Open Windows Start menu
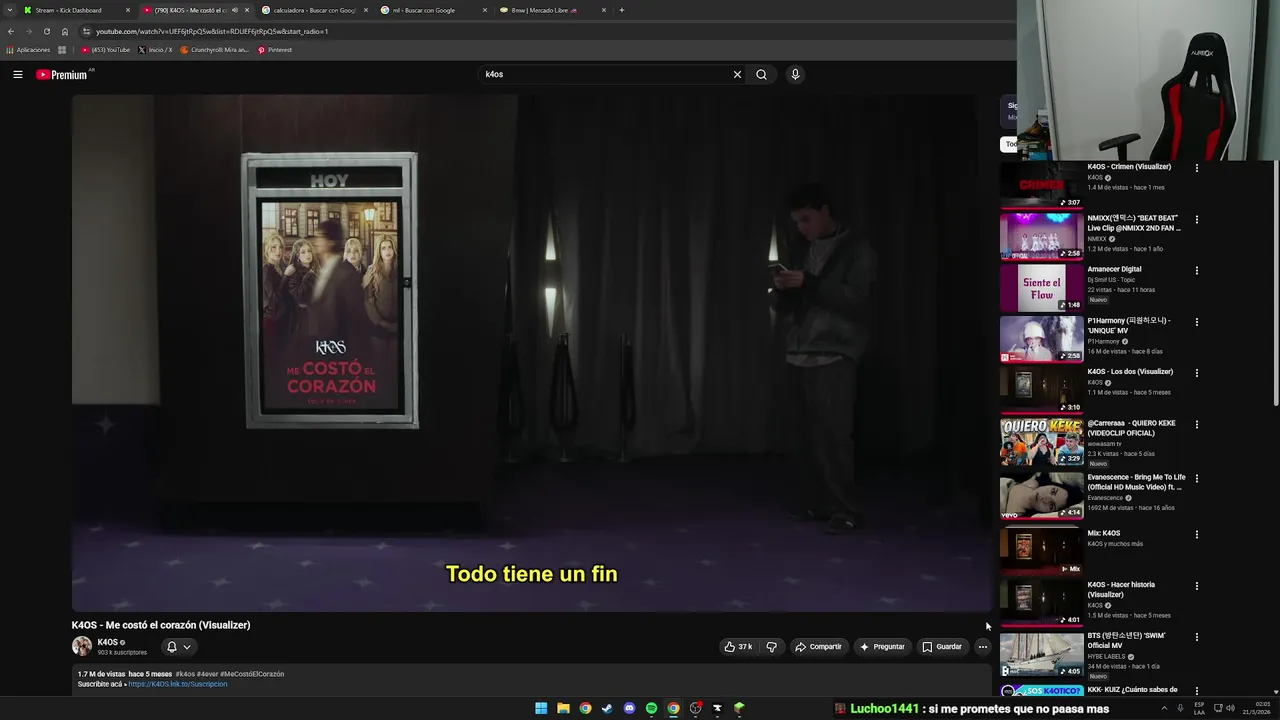 541,708
